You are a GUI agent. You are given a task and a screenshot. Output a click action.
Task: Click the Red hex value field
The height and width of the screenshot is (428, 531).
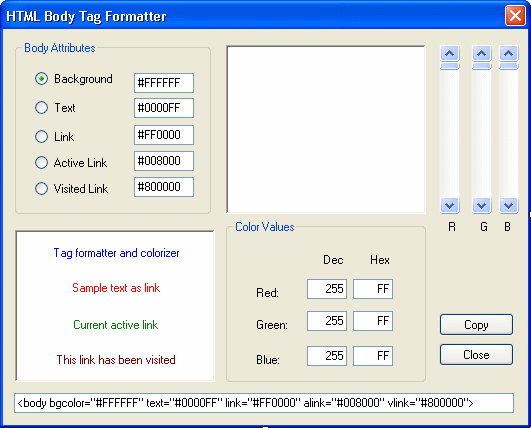click(373, 289)
